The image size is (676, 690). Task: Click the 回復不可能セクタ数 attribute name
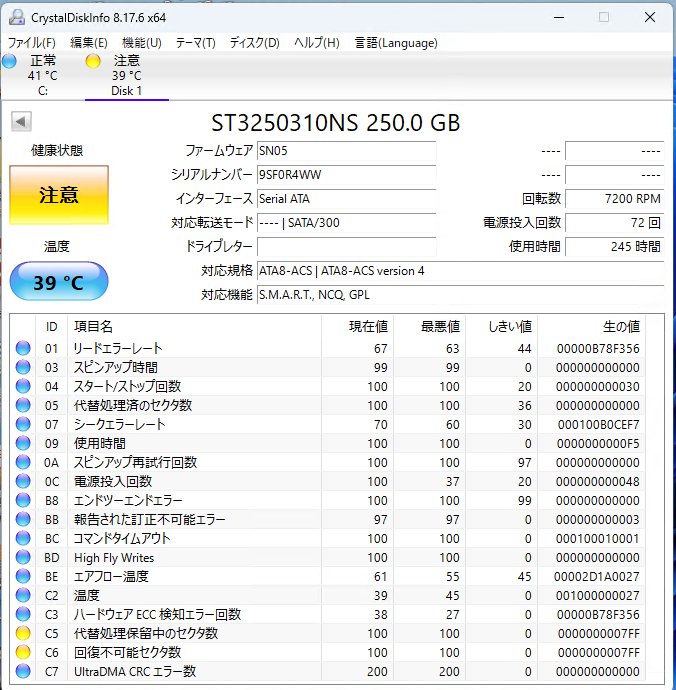(127, 652)
